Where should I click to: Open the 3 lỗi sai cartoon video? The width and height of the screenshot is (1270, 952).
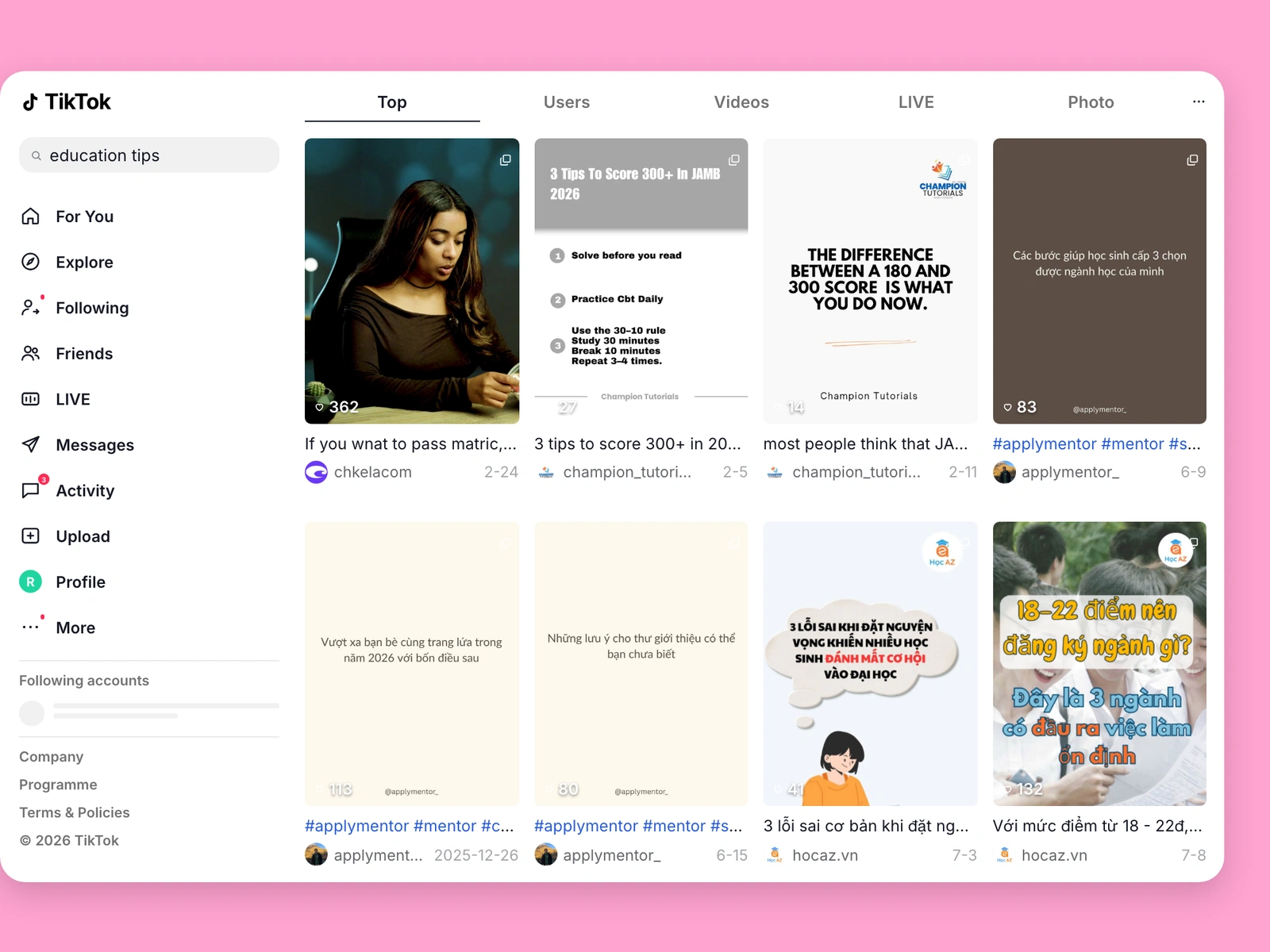[x=870, y=663]
